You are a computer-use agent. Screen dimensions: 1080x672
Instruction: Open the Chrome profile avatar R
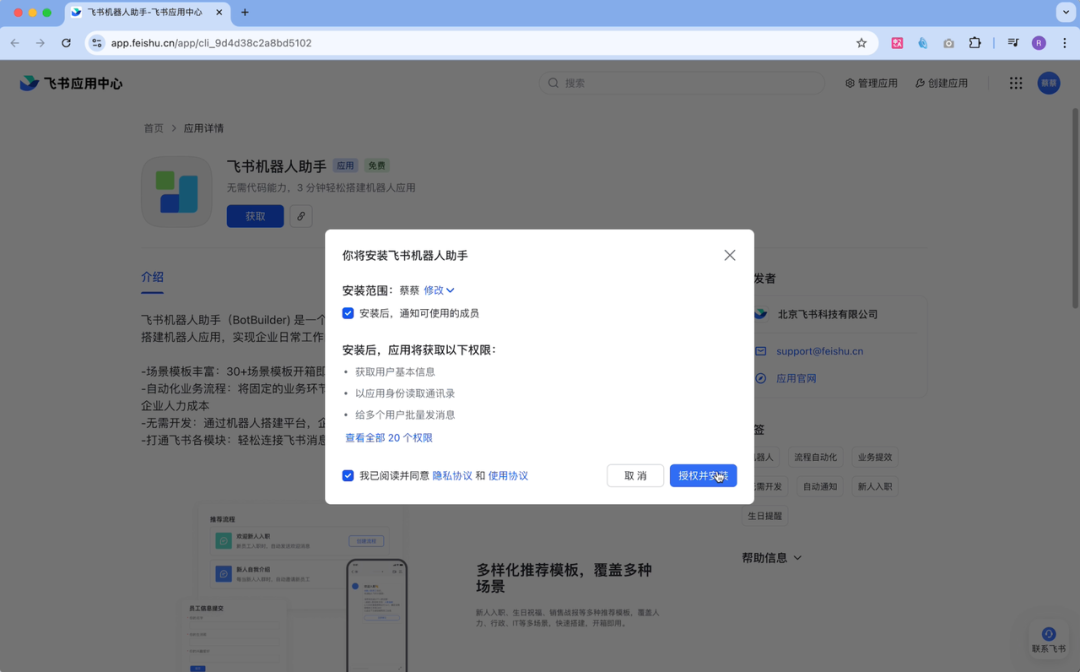pyautogui.click(x=1039, y=43)
